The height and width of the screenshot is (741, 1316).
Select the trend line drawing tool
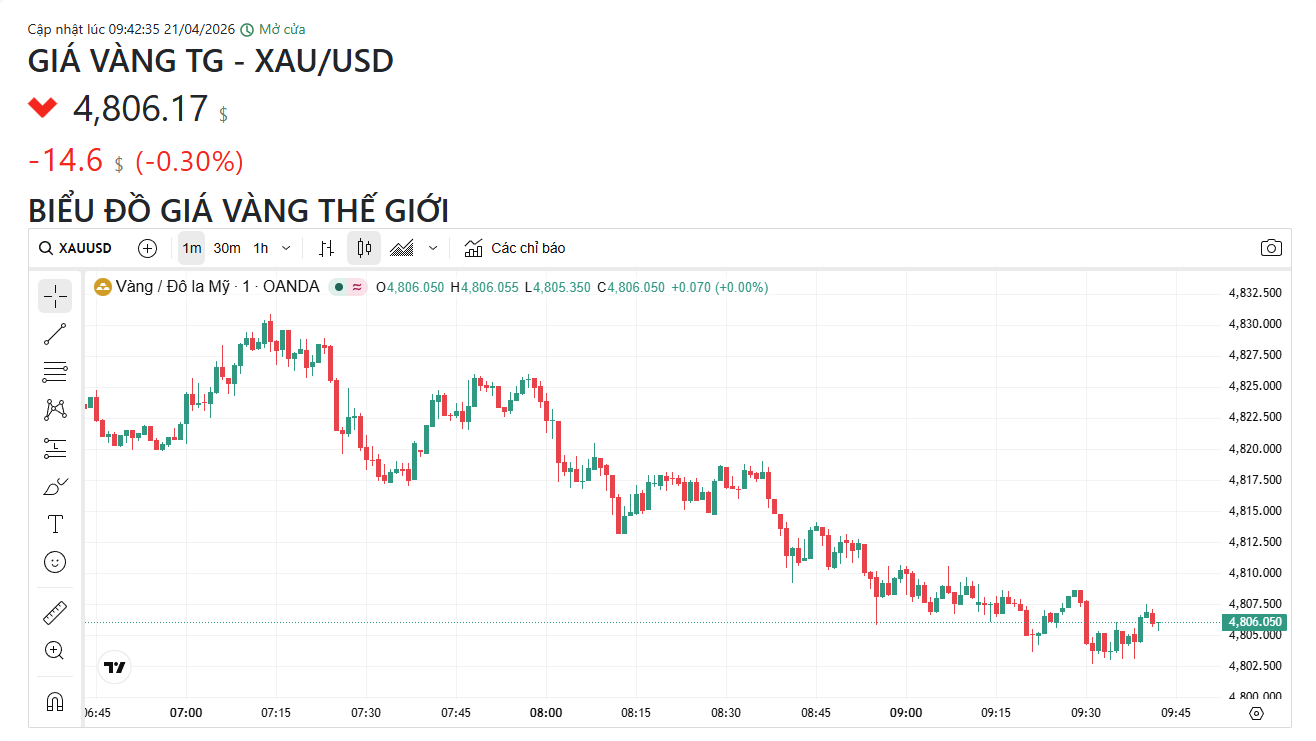(55, 334)
